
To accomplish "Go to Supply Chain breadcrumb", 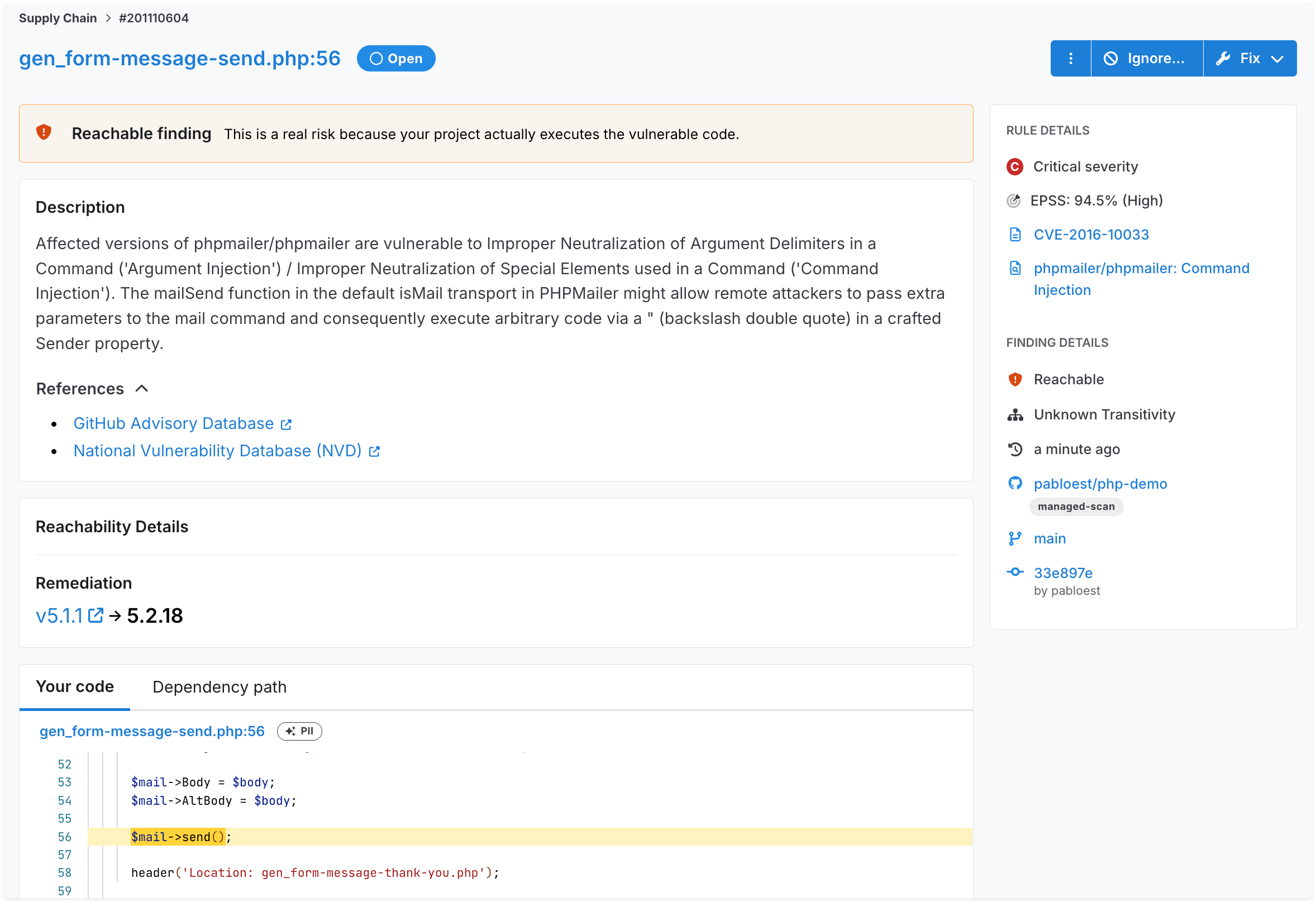I will point(58,18).
